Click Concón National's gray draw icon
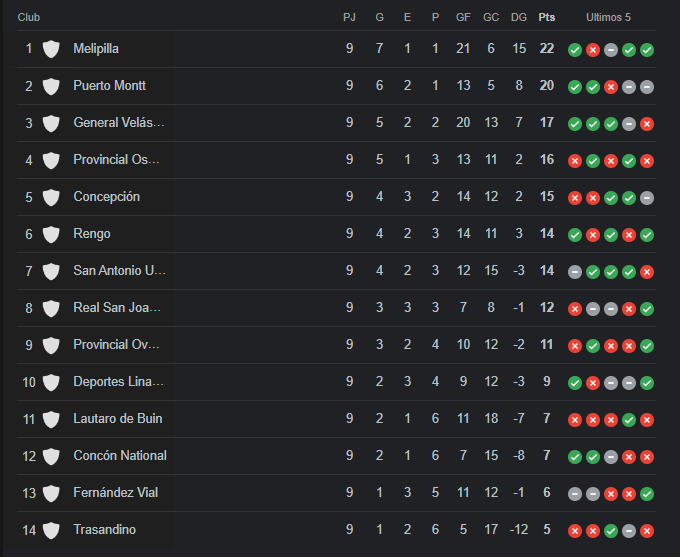Screen dimensions: 680x557 611,457
